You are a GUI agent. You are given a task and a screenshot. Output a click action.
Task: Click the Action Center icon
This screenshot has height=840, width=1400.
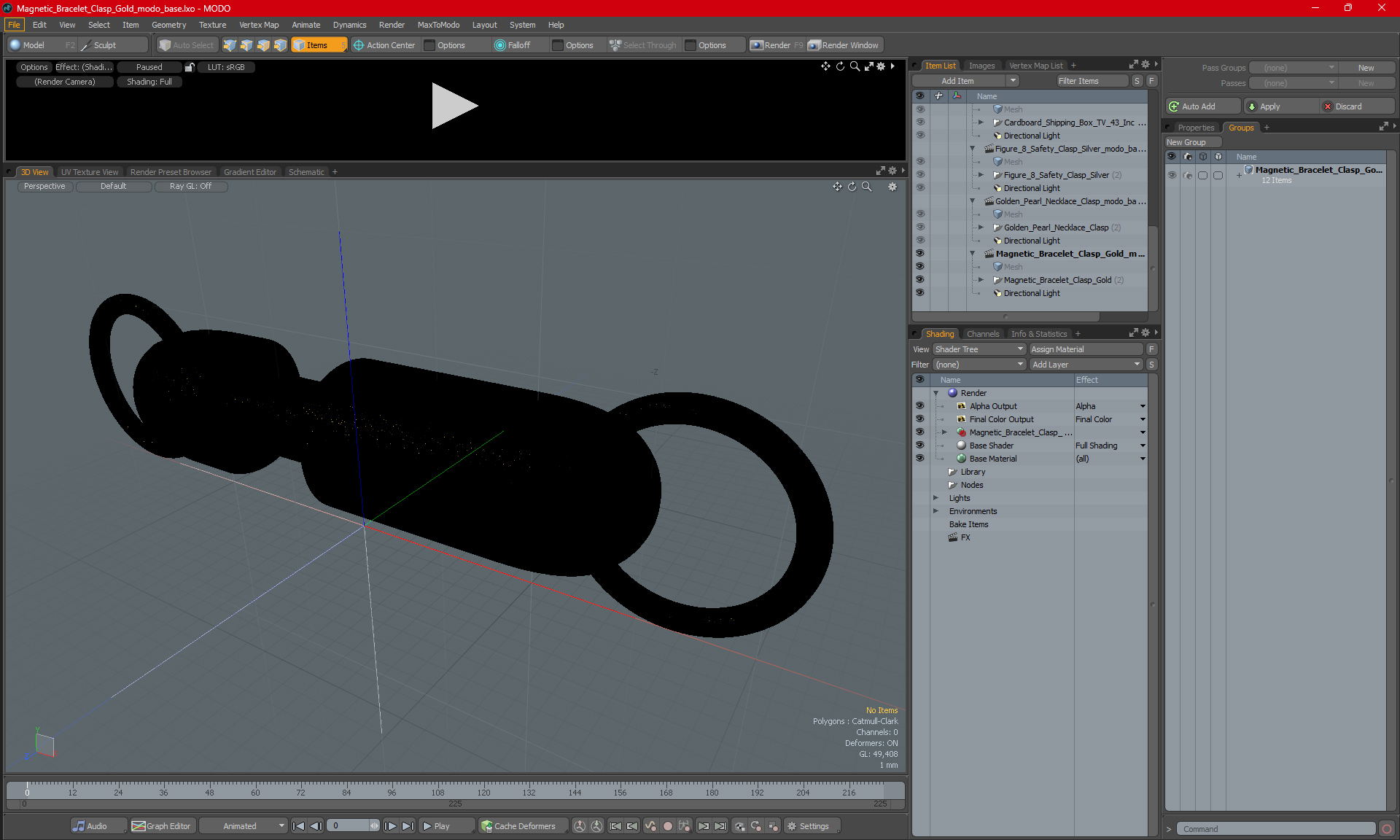(359, 45)
